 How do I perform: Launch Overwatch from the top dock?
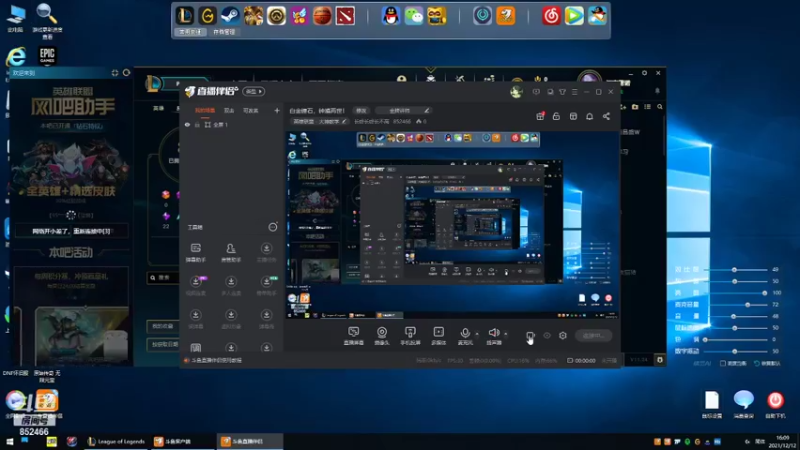[276, 16]
